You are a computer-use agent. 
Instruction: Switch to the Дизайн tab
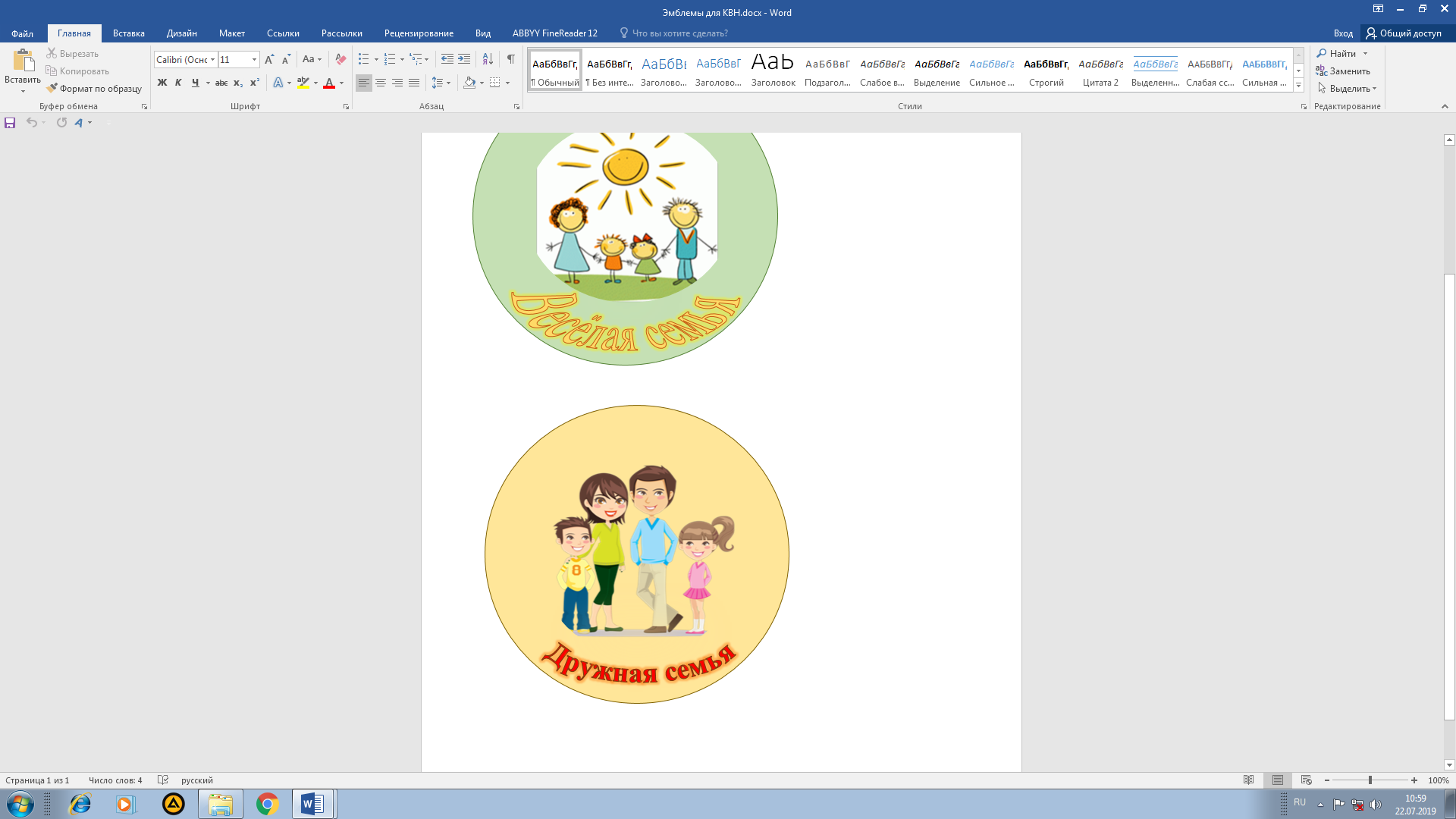[x=182, y=33]
